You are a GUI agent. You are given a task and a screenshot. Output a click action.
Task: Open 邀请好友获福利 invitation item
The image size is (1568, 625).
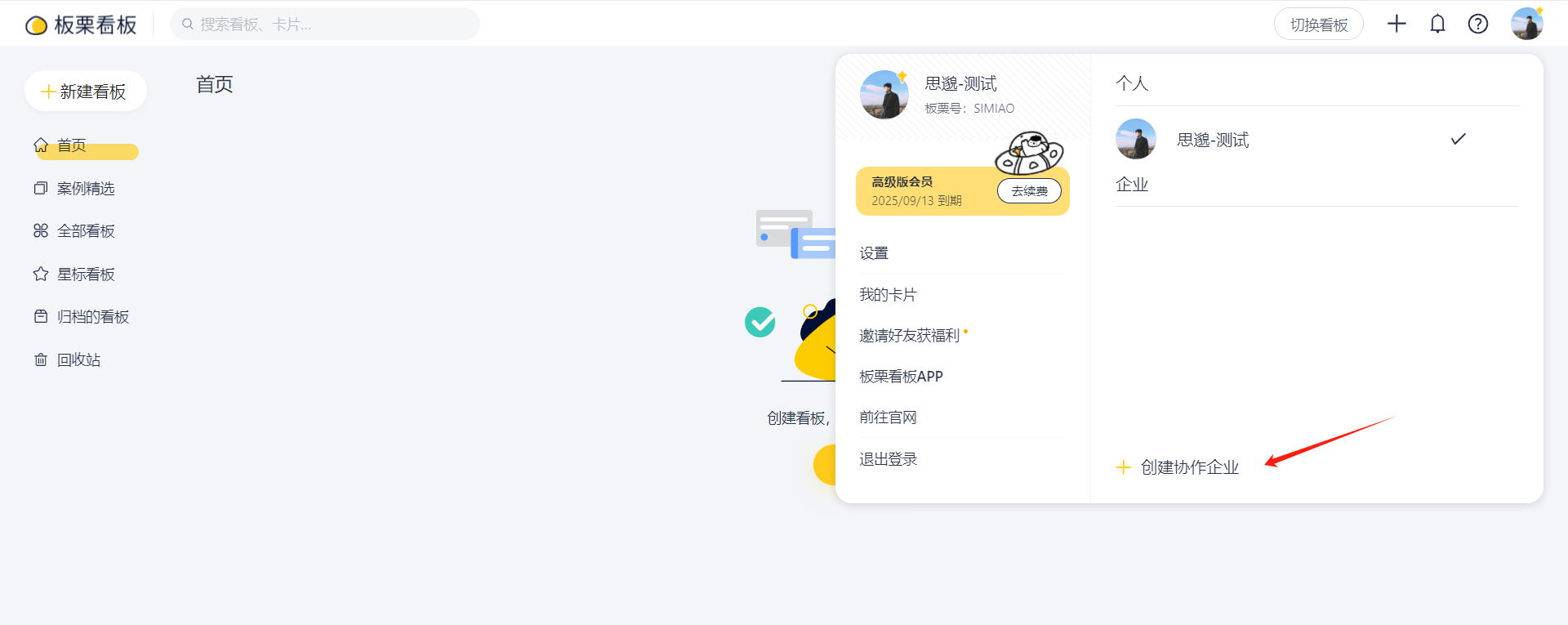pyautogui.click(x=909, y=336)
